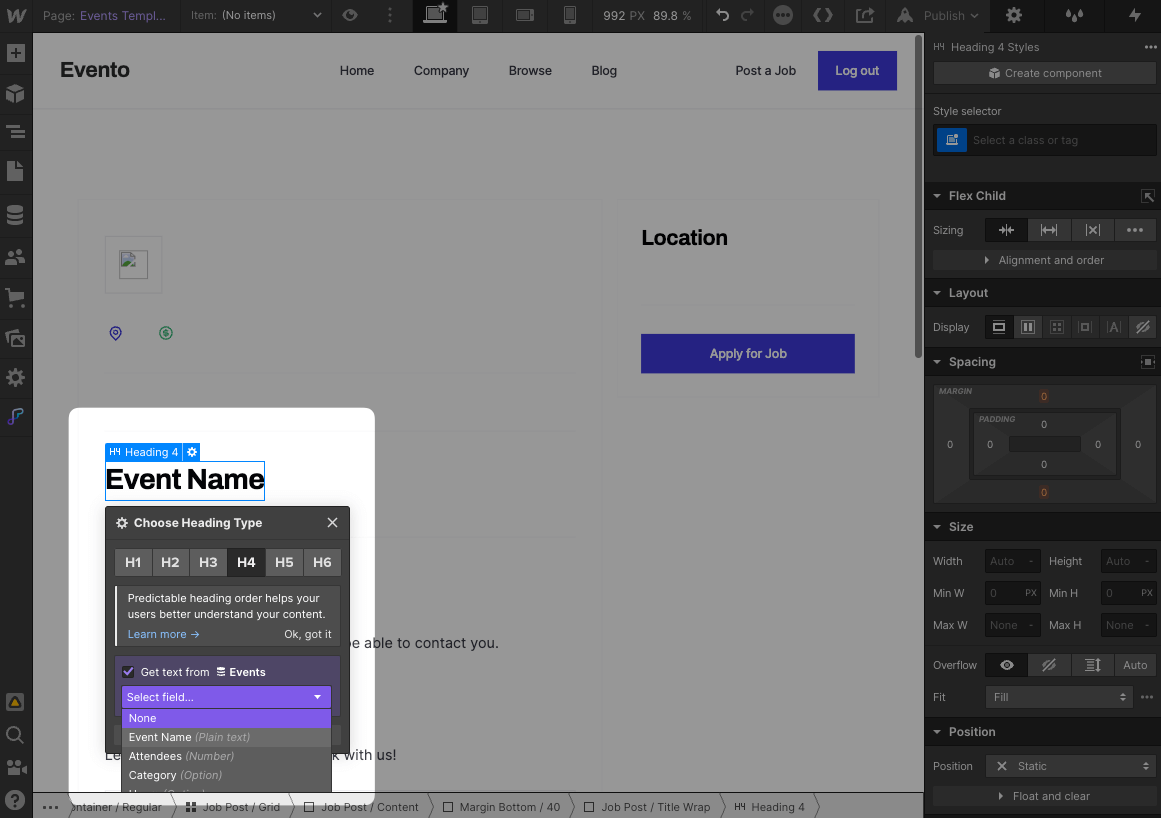Image resolution: width=1161 pixels, height=818 pixels.
Task: Open the Help question mark icon
Action: point(15,800)
